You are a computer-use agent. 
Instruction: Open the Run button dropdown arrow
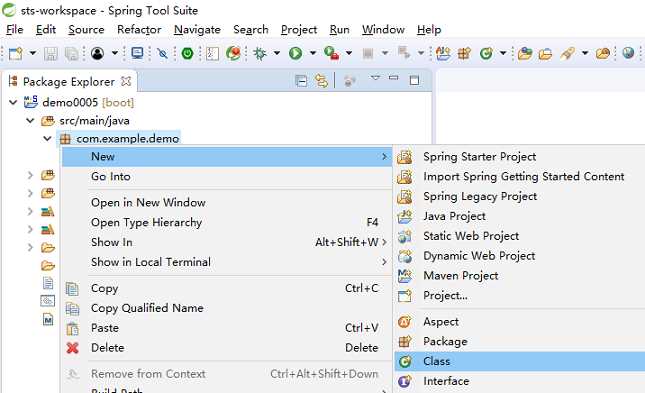pos(313,53)
